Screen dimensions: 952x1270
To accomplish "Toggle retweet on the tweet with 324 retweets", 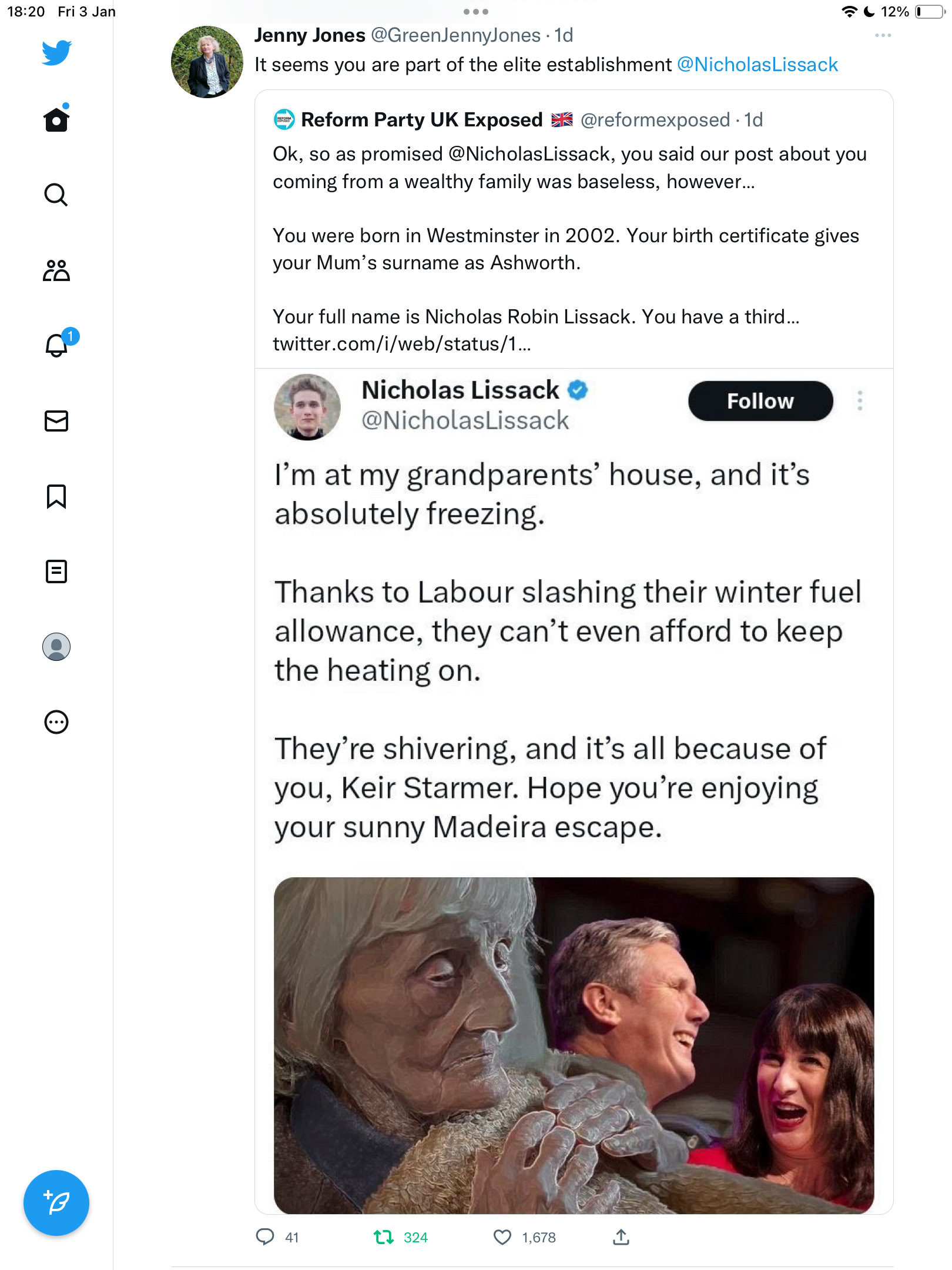I will (384, 1238).
